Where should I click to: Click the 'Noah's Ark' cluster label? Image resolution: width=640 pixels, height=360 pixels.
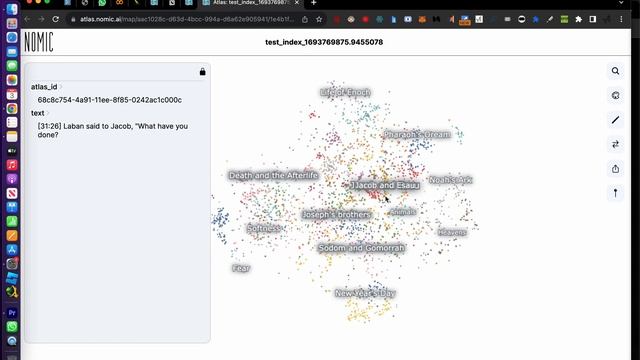tap(451, 180)
